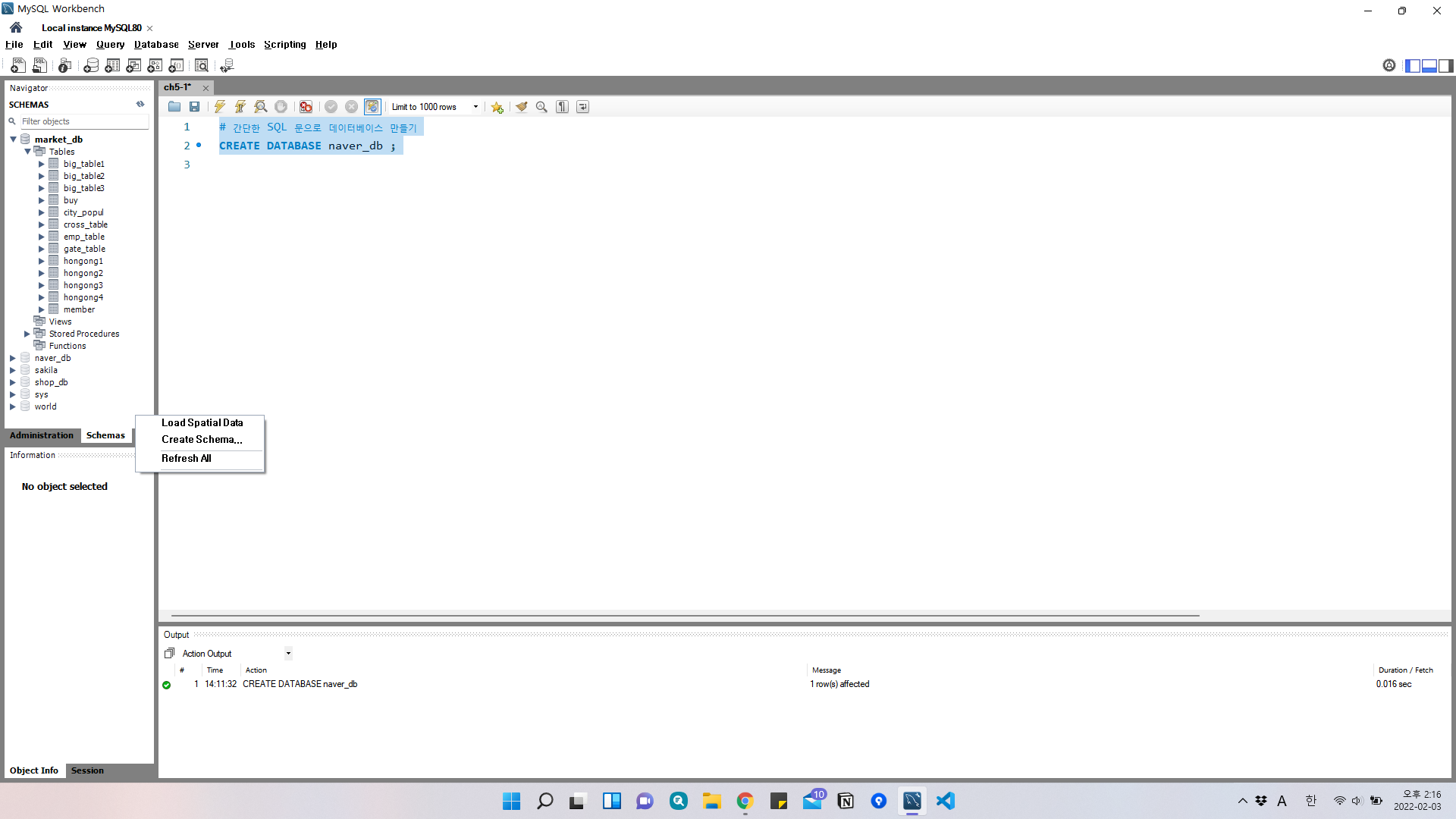The image size is (1456, 819).
Task: Switch to the Administration tab
Action: [42, 435]
